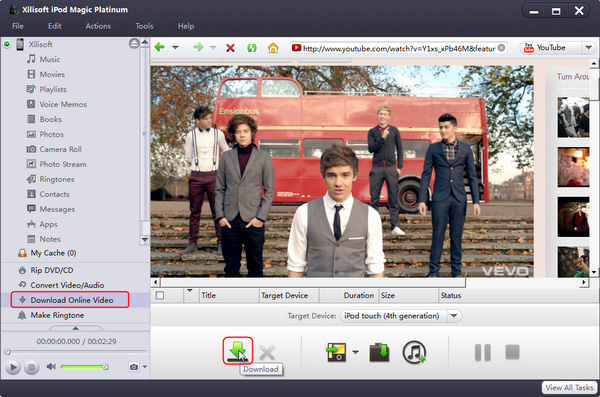600x397 pixels.
Task: Click the Duration column header
Action: click(x=349, y=295)
